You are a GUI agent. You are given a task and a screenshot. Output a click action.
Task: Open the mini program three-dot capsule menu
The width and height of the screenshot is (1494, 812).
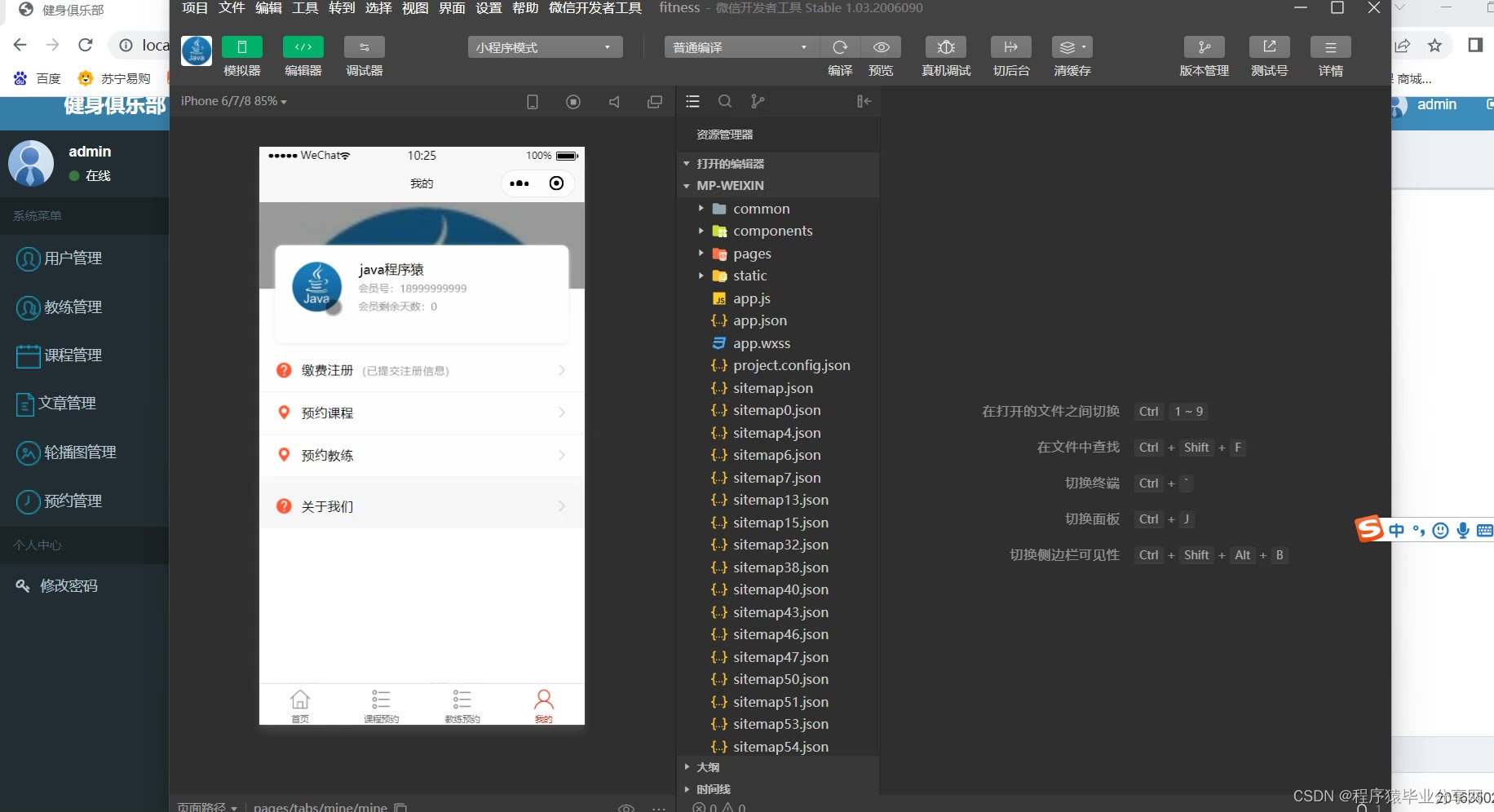pyautogui.click(x=519, y=183)
